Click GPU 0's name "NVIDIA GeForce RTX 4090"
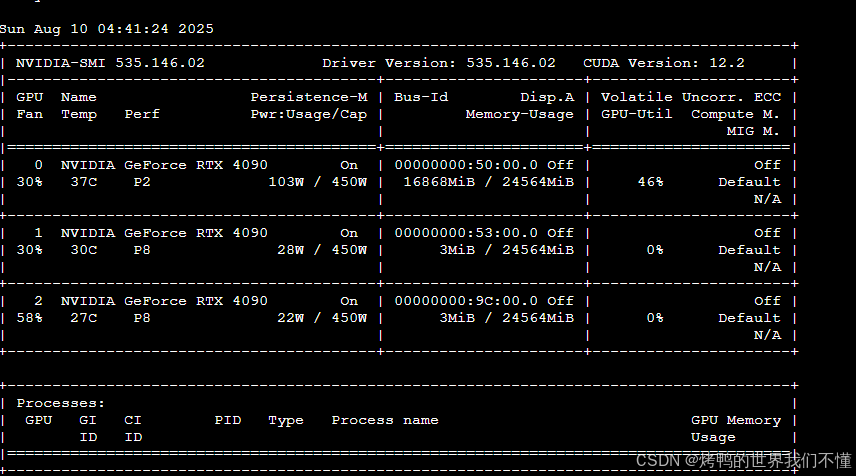The image size is (856, 476). (x=164, y=165)
